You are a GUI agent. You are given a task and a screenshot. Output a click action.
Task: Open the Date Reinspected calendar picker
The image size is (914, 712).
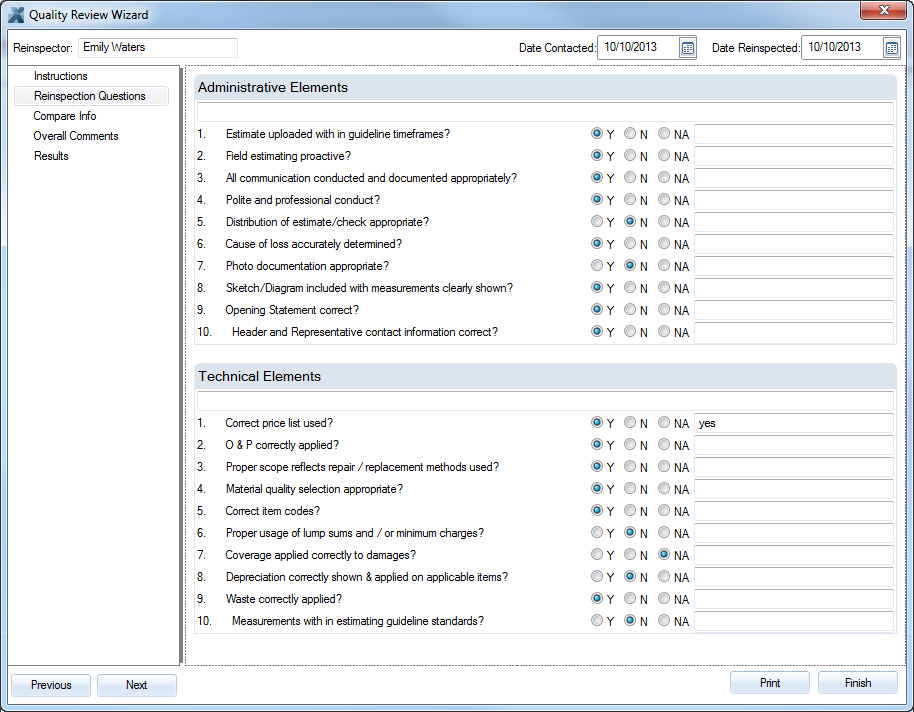click(x=891, y=48)
